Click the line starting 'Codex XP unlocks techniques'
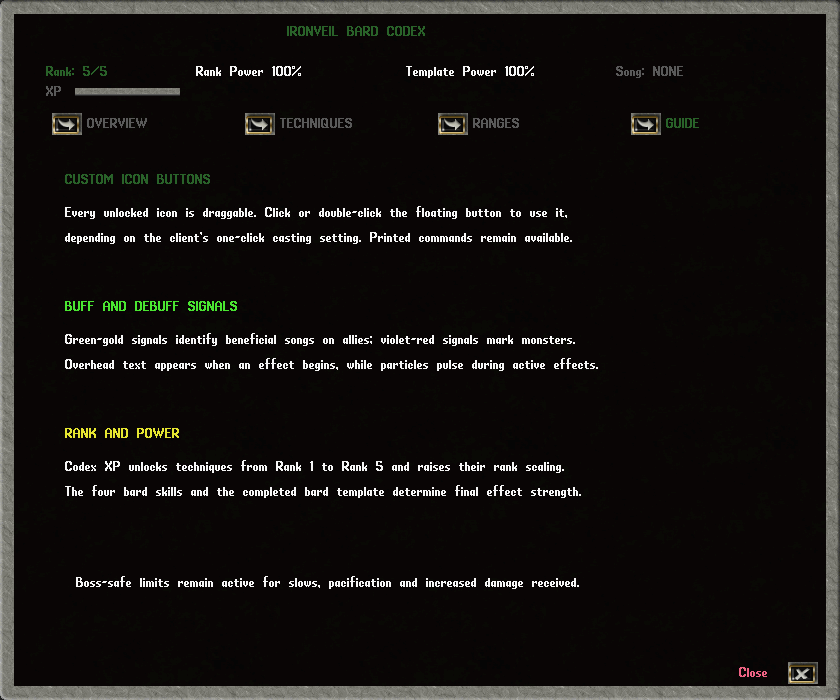 coord(314,466)
